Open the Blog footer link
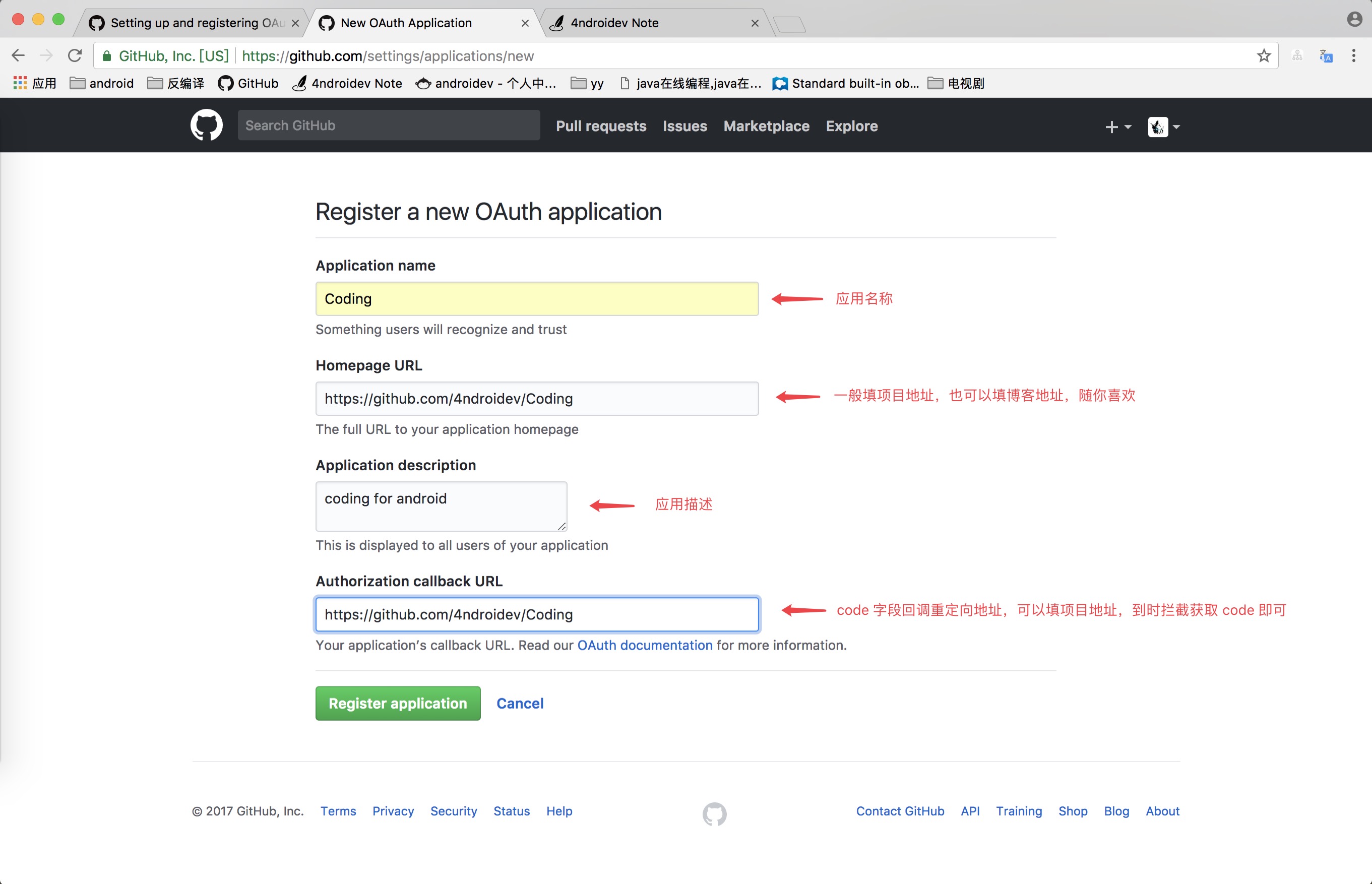Viewport: 1372px width, 884px height. pos(1116,810)
